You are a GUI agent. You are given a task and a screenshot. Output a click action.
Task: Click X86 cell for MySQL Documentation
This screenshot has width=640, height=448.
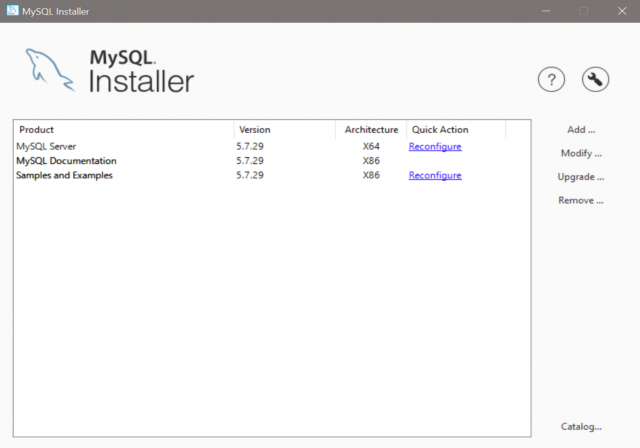point(371,161)
